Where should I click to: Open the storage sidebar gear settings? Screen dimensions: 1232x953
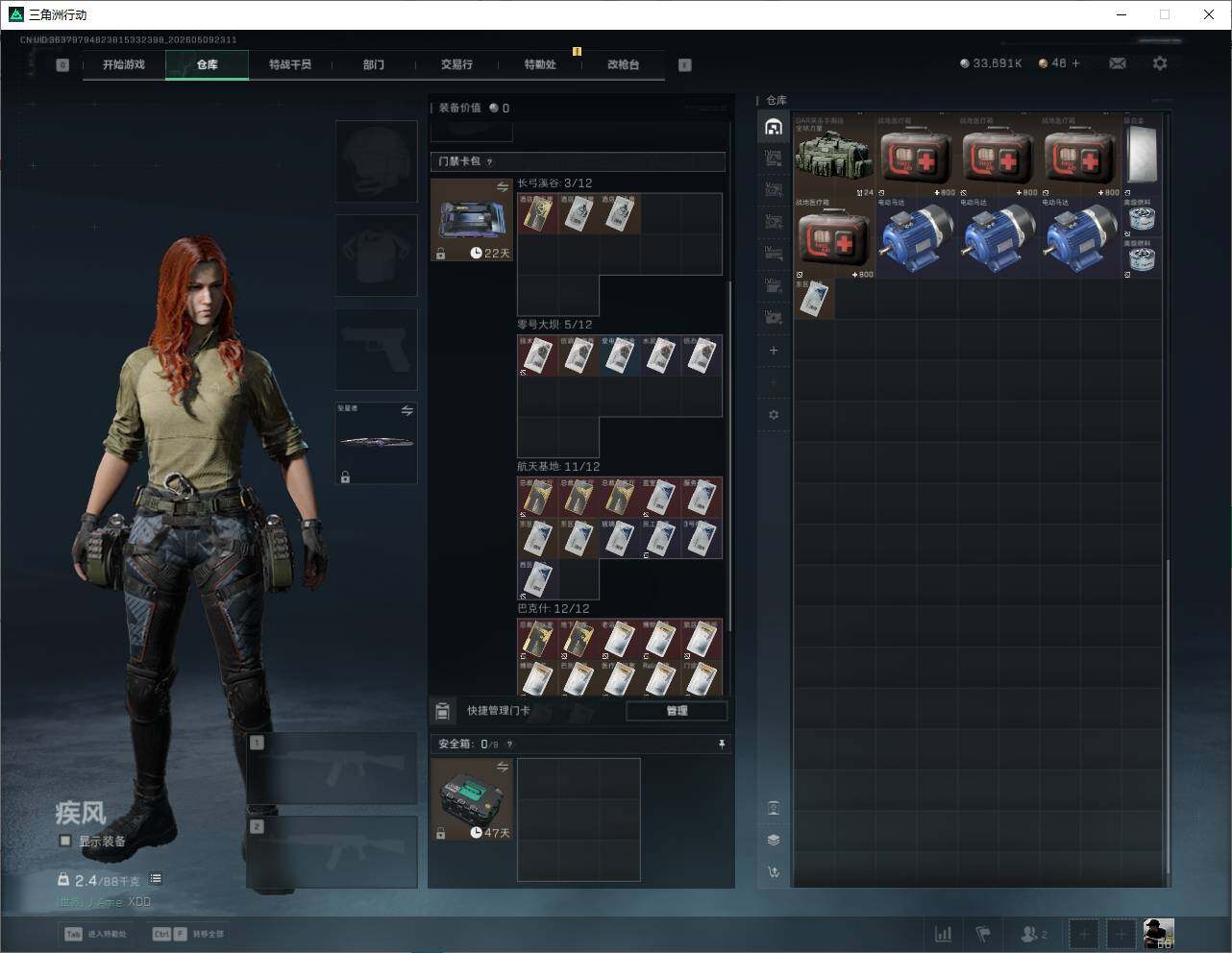(x=774, y=415)
